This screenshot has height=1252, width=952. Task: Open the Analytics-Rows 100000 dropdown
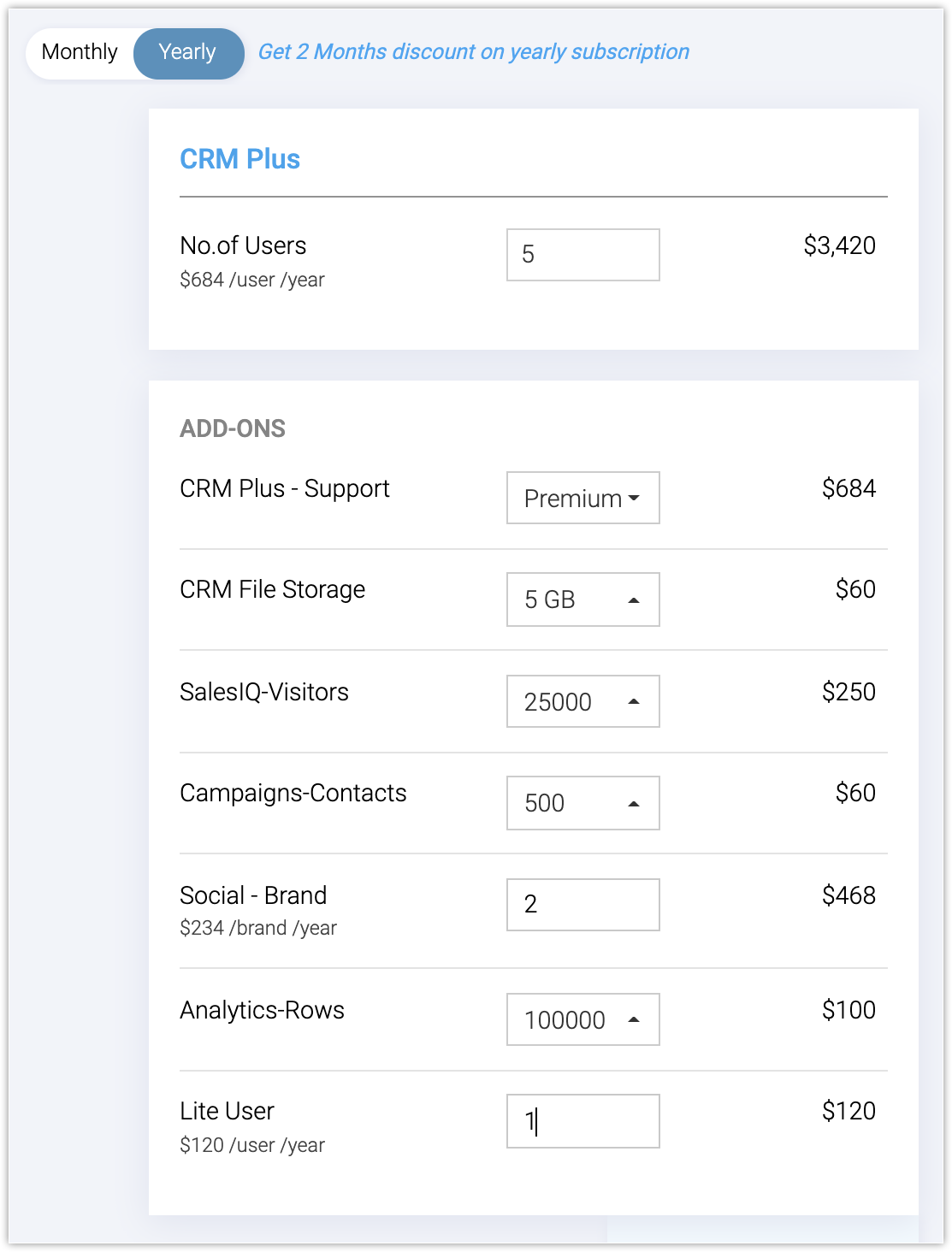pyautogui.click(x=582, y=1019)
